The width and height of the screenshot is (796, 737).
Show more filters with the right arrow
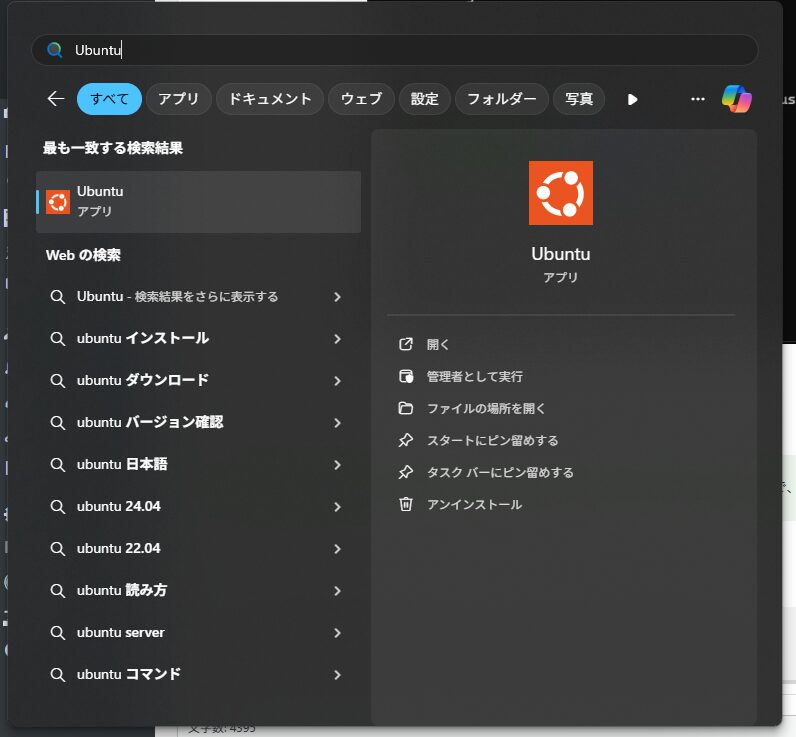pyautogui.click(x=632, y=99)
